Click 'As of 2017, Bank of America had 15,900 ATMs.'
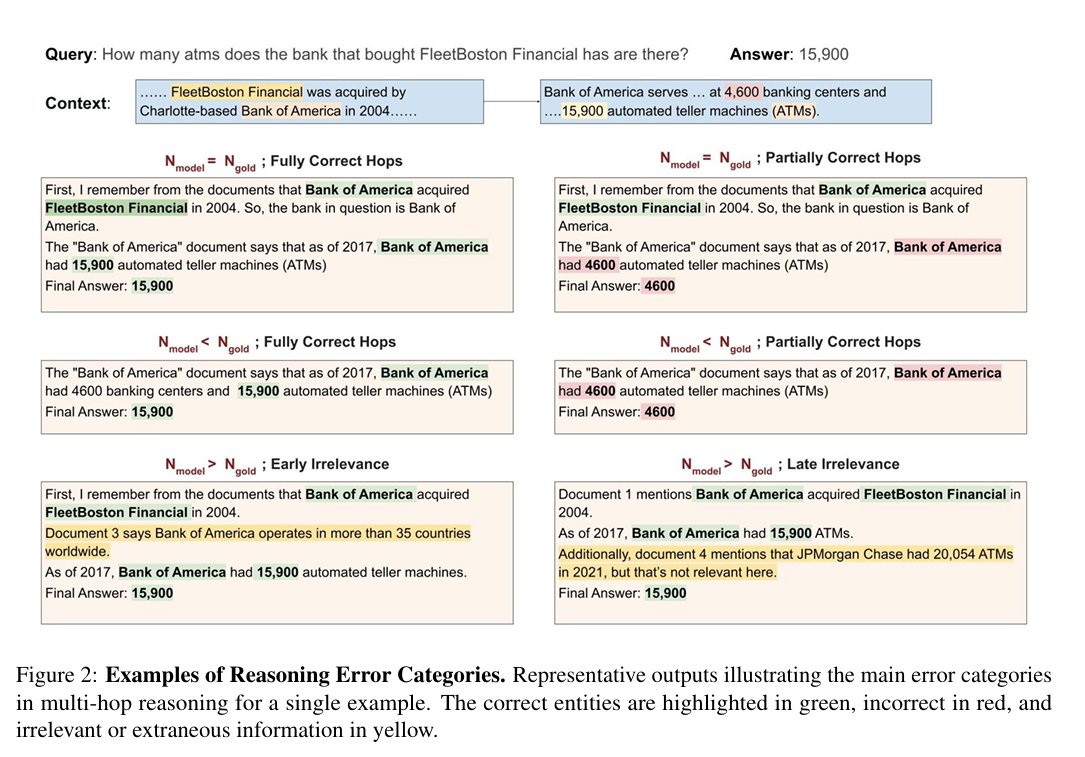The image size is (1085, 757). 706,533
